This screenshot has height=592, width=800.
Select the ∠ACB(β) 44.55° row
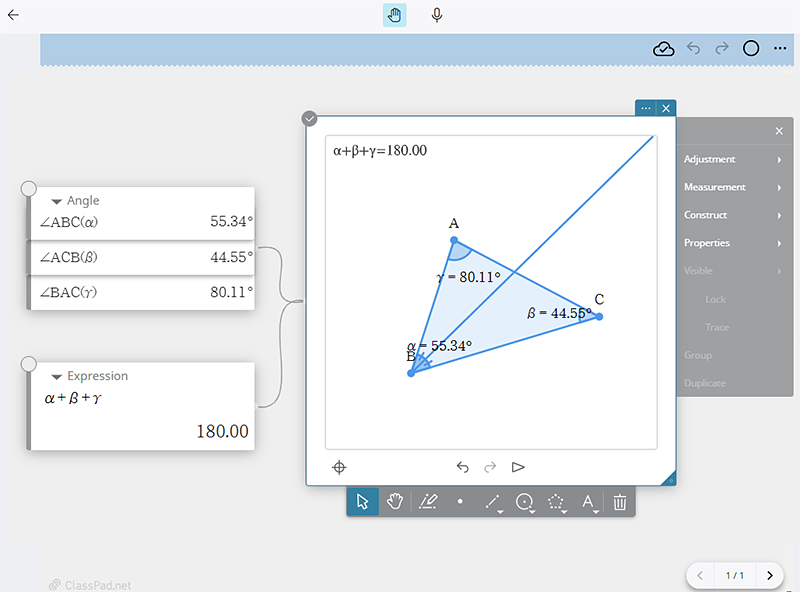click(142, 258)
